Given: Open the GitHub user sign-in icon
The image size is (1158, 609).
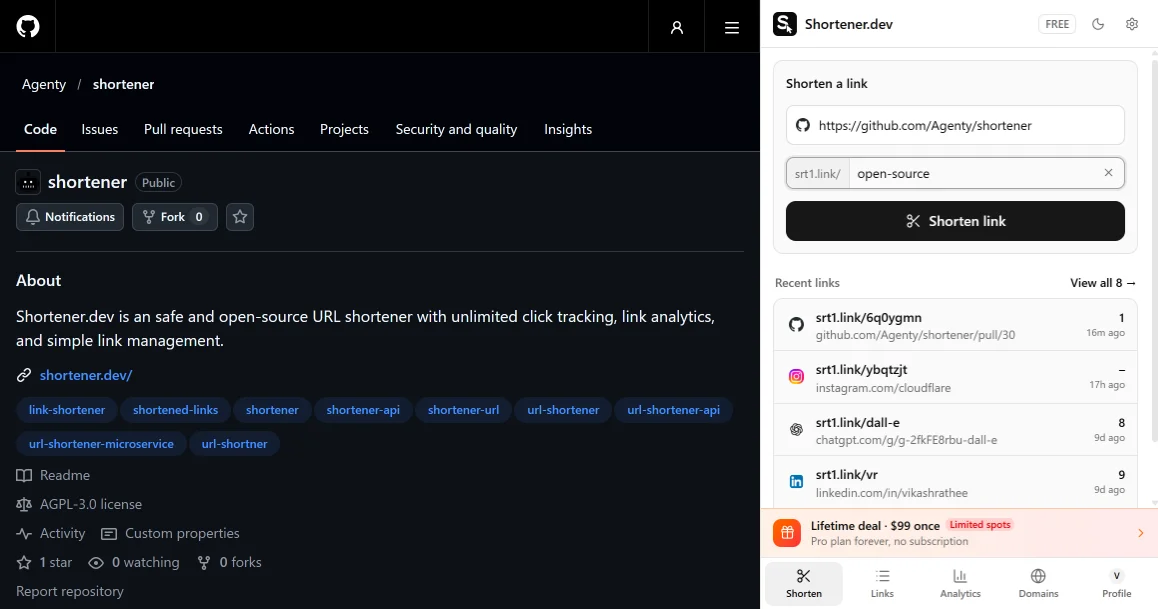Looking at the screenshot, I should point(676,27).
